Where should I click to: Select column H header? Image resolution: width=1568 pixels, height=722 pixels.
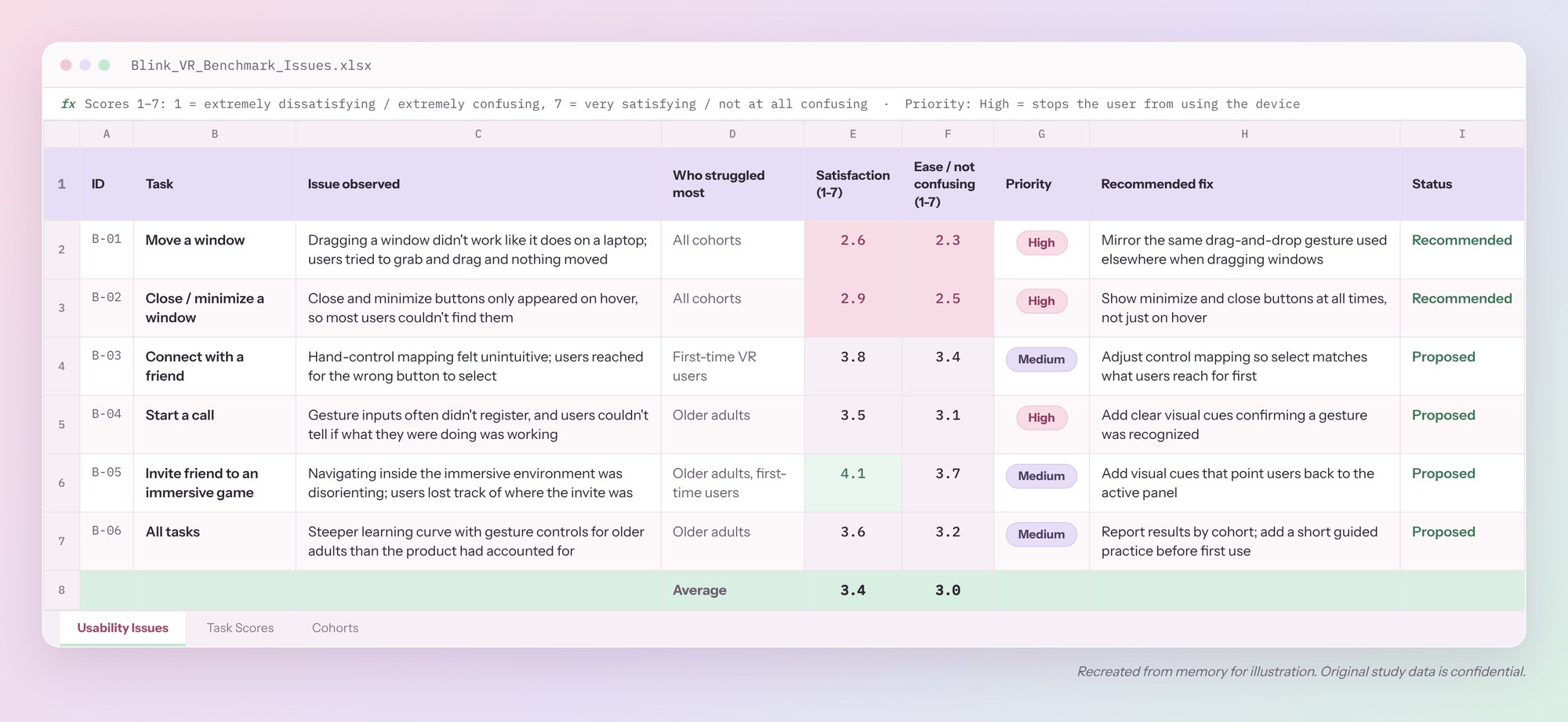pos(1244,134)
